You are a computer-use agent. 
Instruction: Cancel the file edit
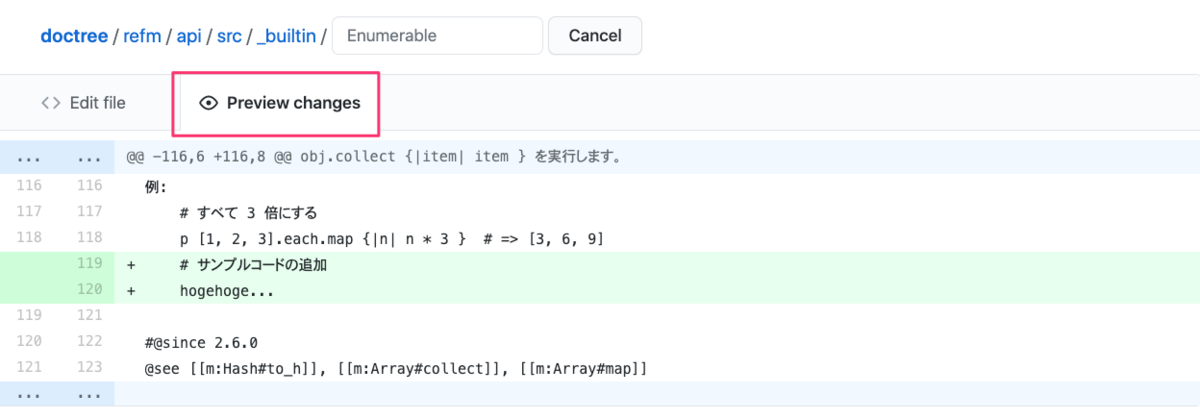coord(595,35)
